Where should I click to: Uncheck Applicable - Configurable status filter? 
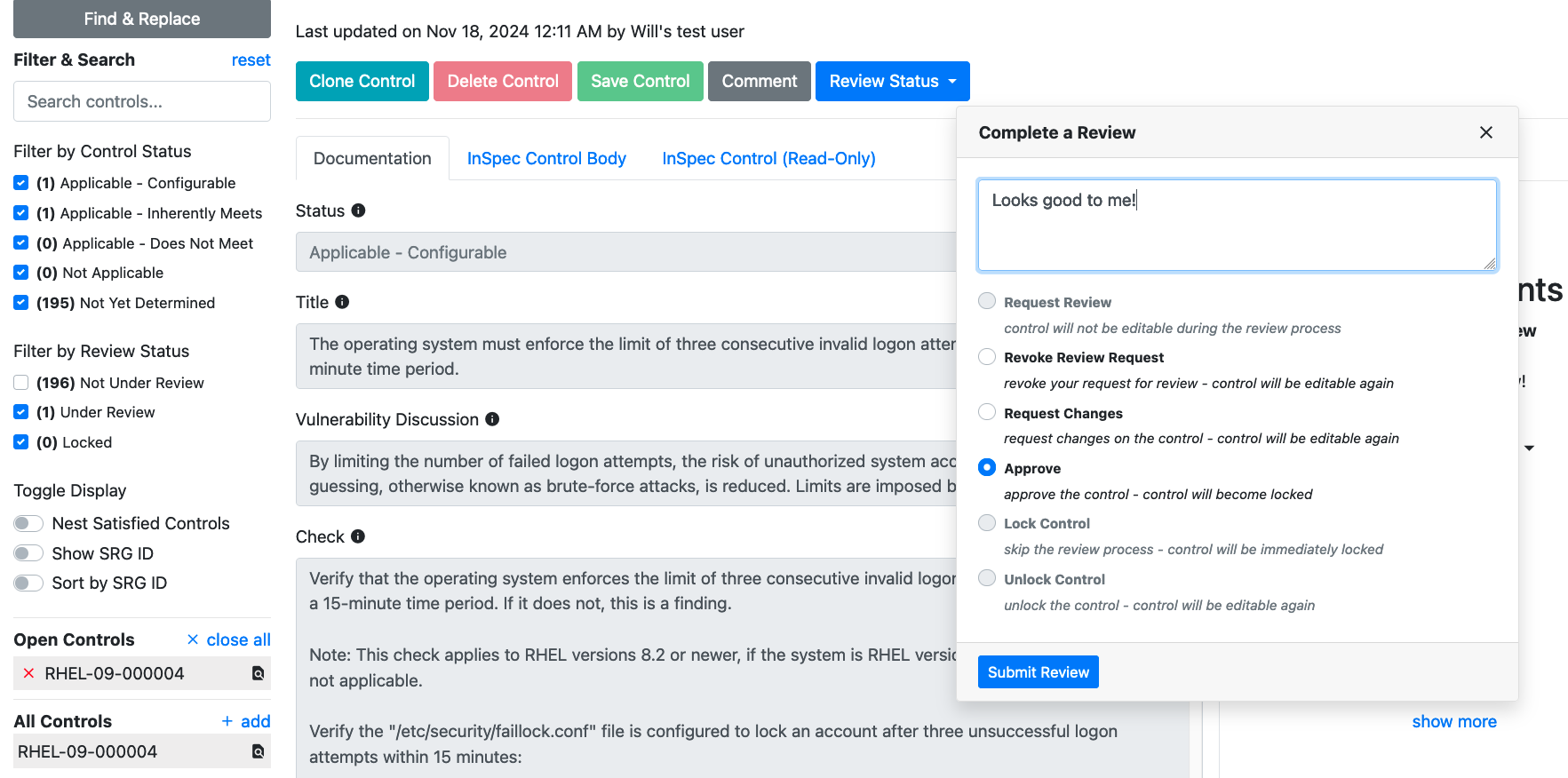(21, 183)
